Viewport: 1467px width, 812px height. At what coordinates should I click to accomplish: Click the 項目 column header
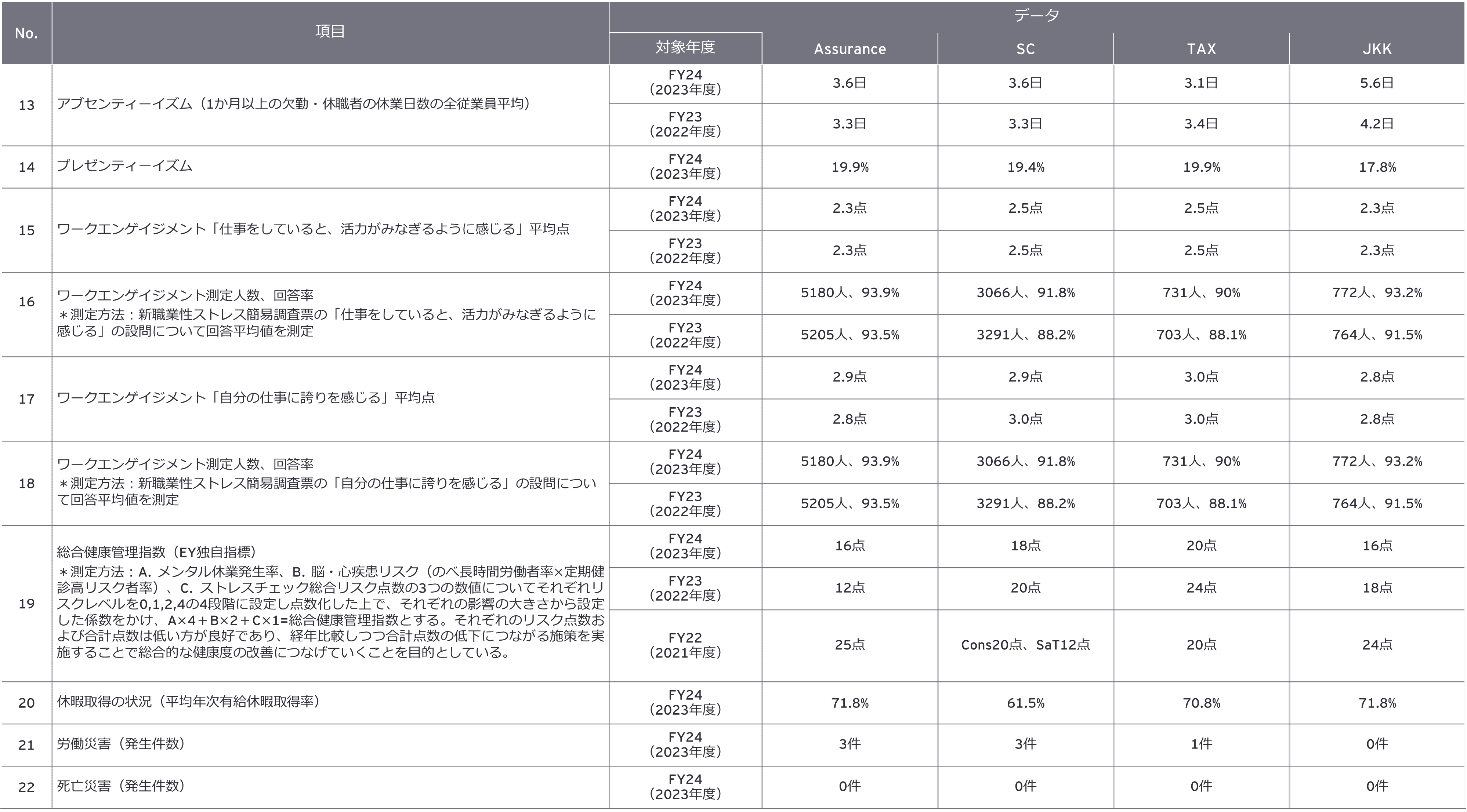[330, 32]
